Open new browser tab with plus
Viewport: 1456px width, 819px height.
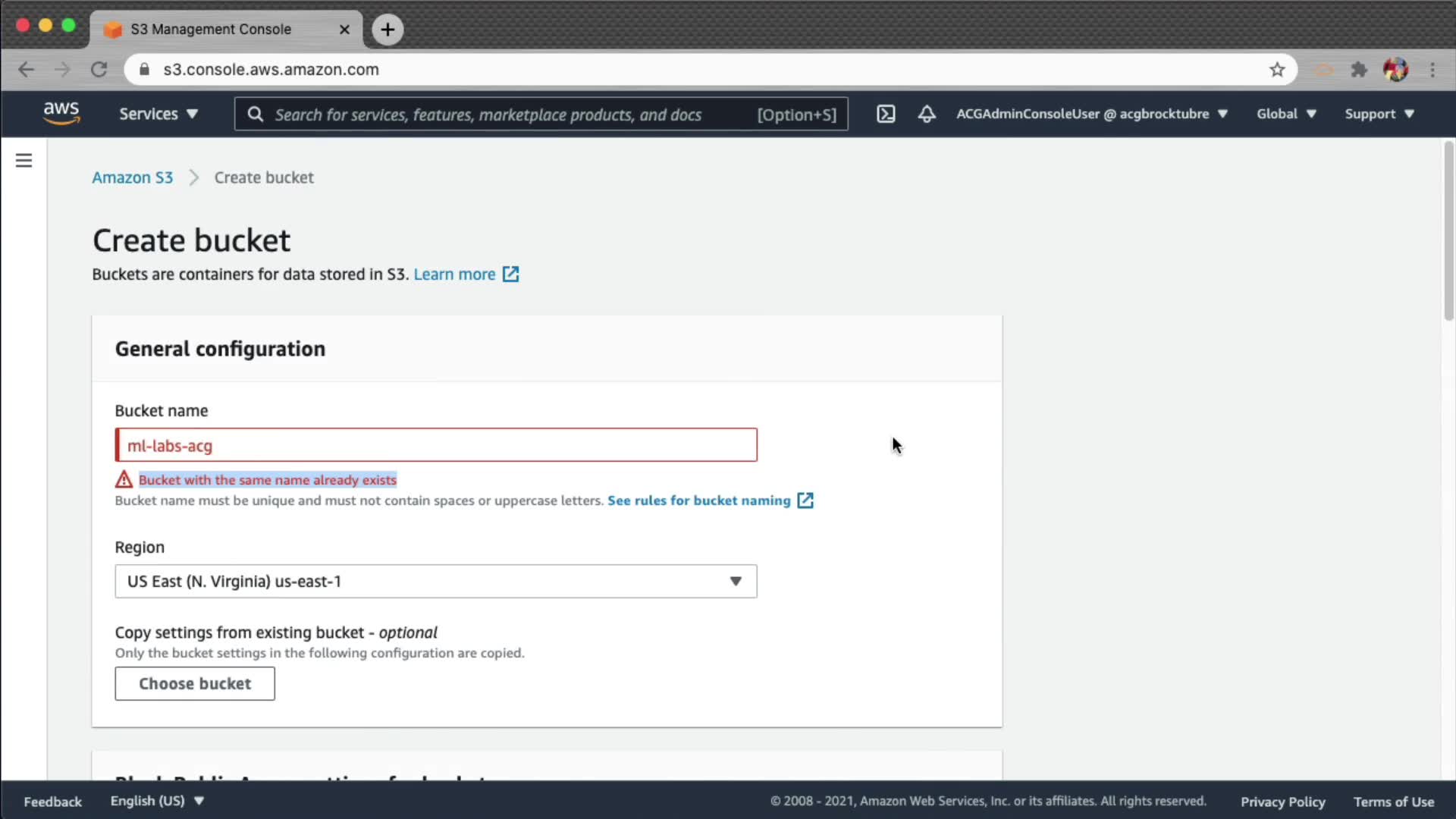click(x=388, y=30)
